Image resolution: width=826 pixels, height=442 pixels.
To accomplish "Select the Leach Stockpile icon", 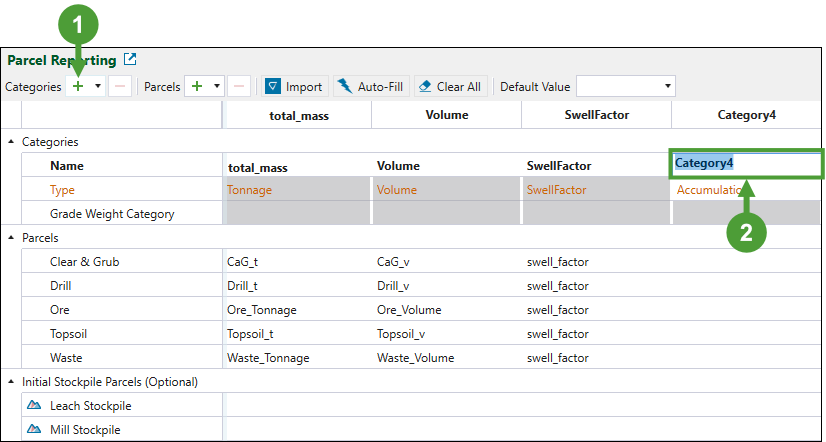I will pos(34,406).
